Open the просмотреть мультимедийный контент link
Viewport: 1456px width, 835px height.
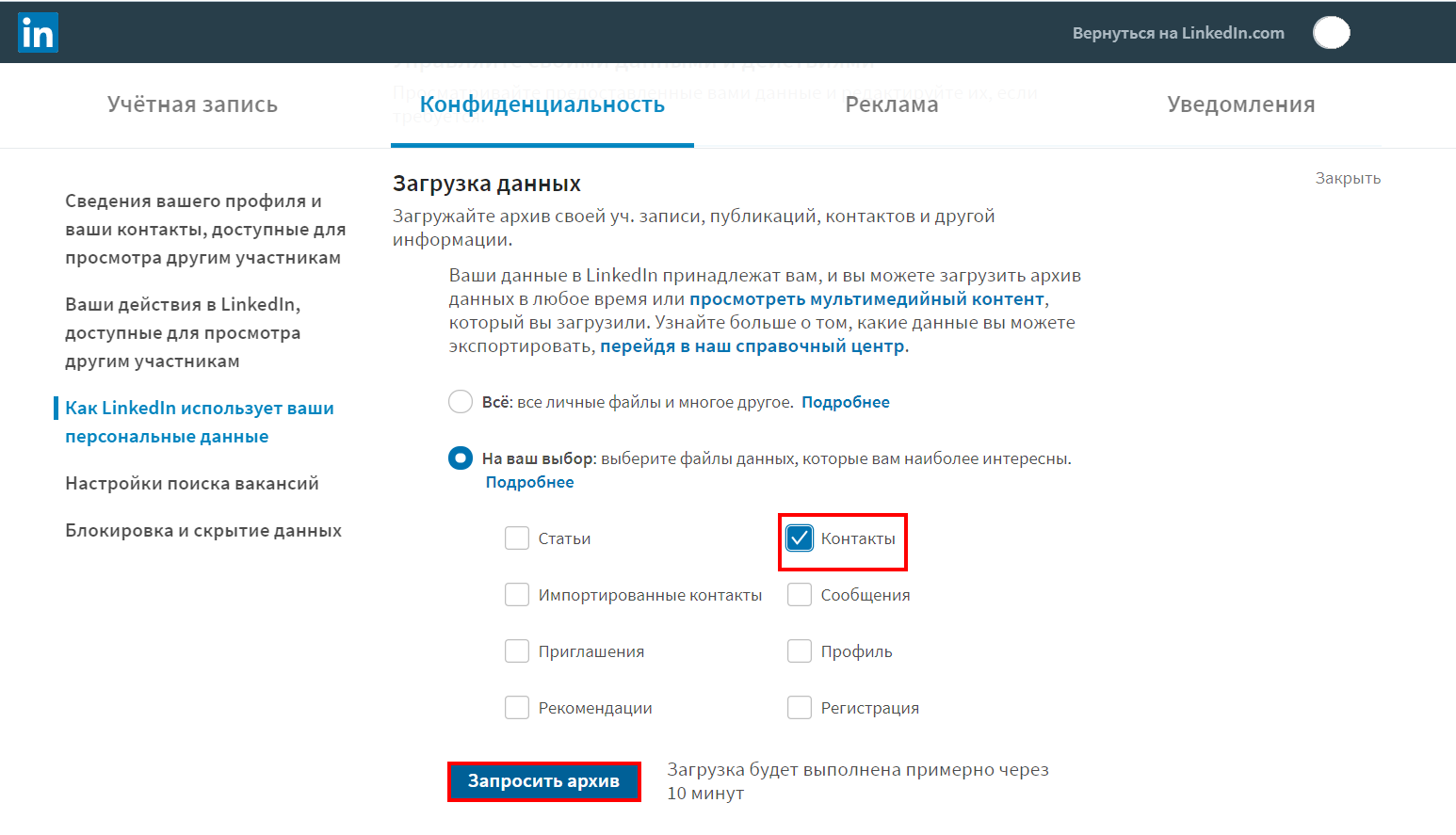866,299
